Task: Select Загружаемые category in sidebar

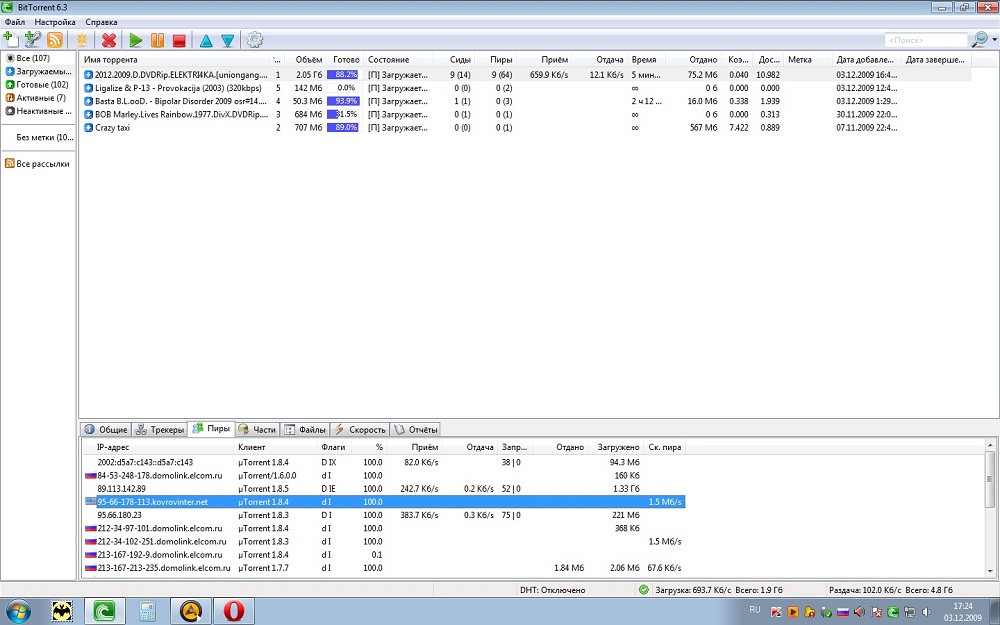Action: (x=38, y=71)
